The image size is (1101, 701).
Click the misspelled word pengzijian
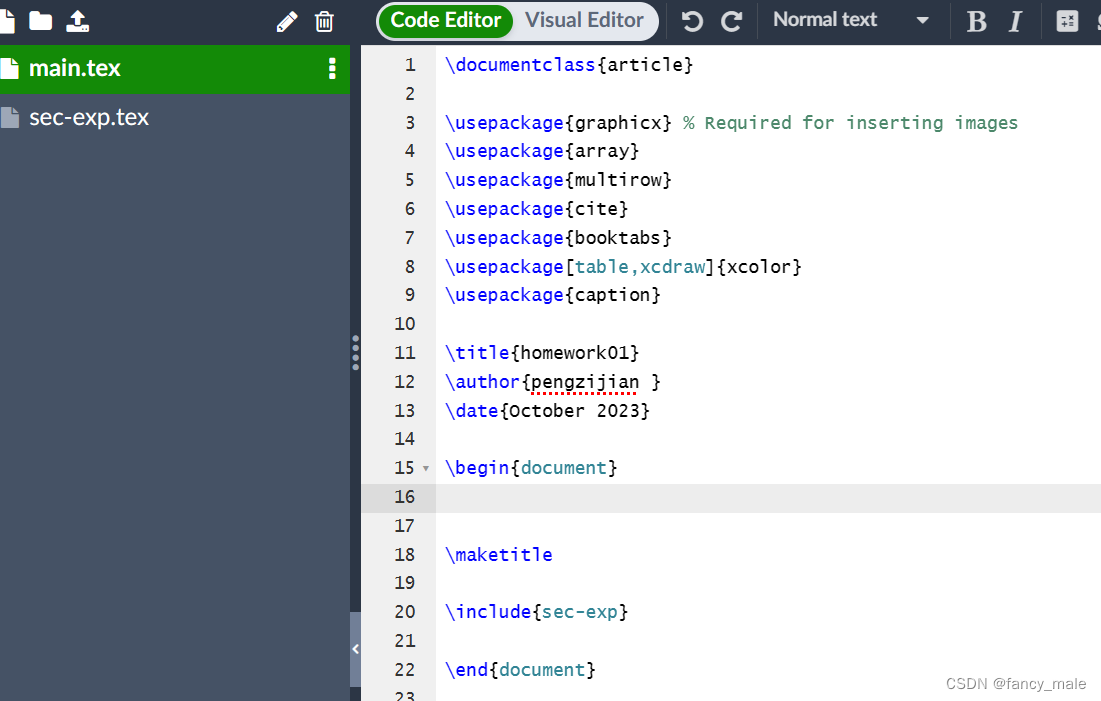click(585, 382)
